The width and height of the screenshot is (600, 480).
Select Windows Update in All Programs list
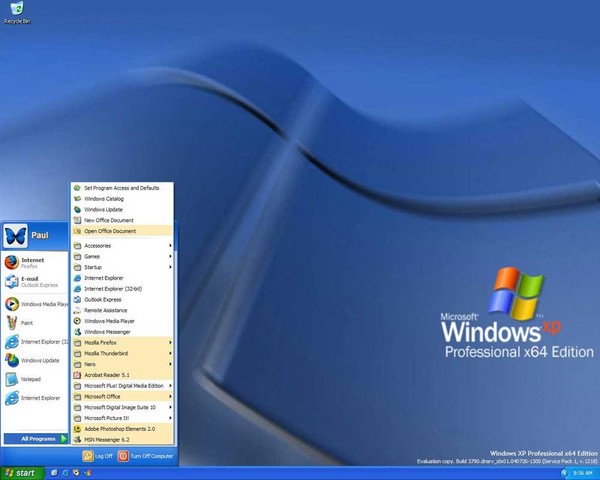pos(122,209)
